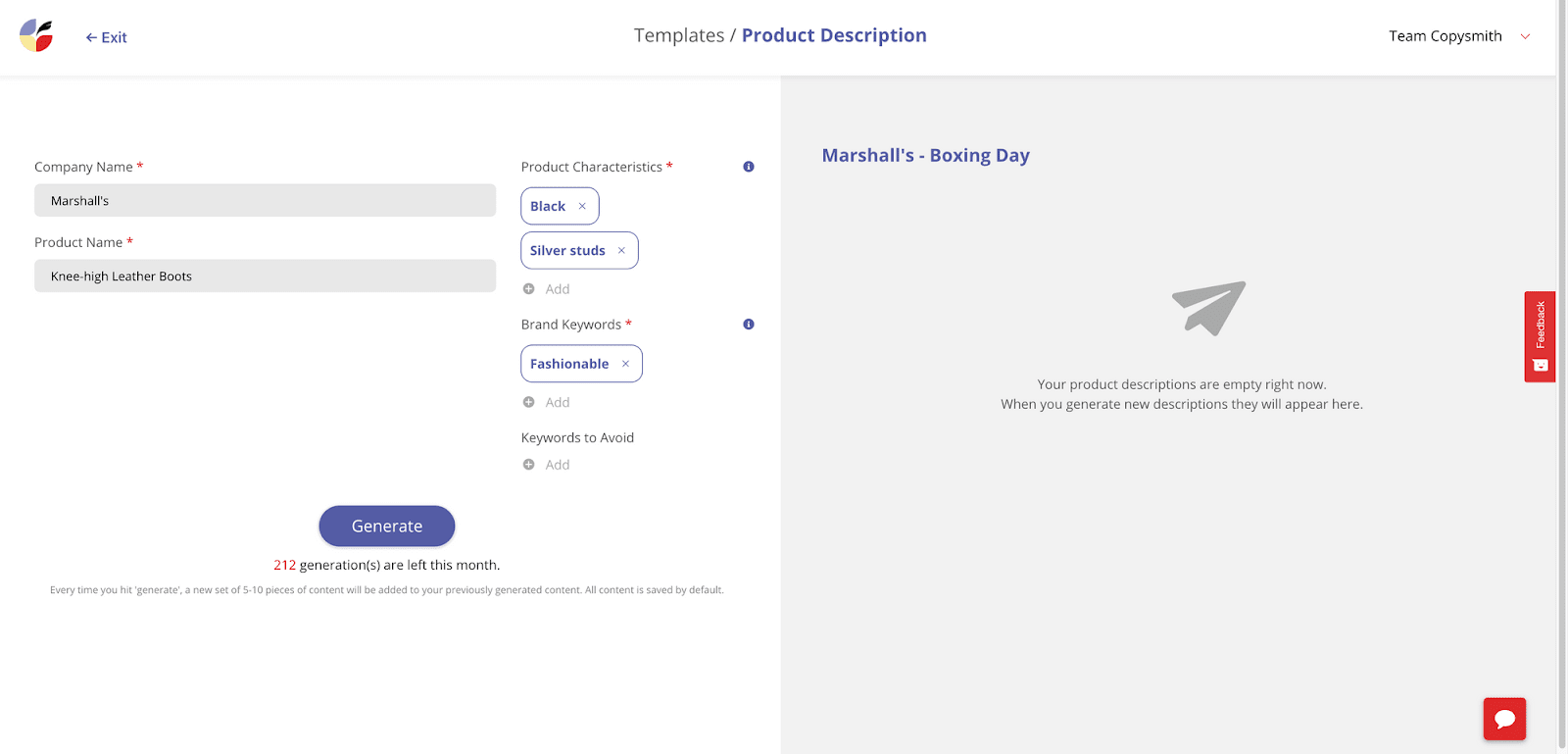Open the Team Copysmith account menu

(1445, 36)
